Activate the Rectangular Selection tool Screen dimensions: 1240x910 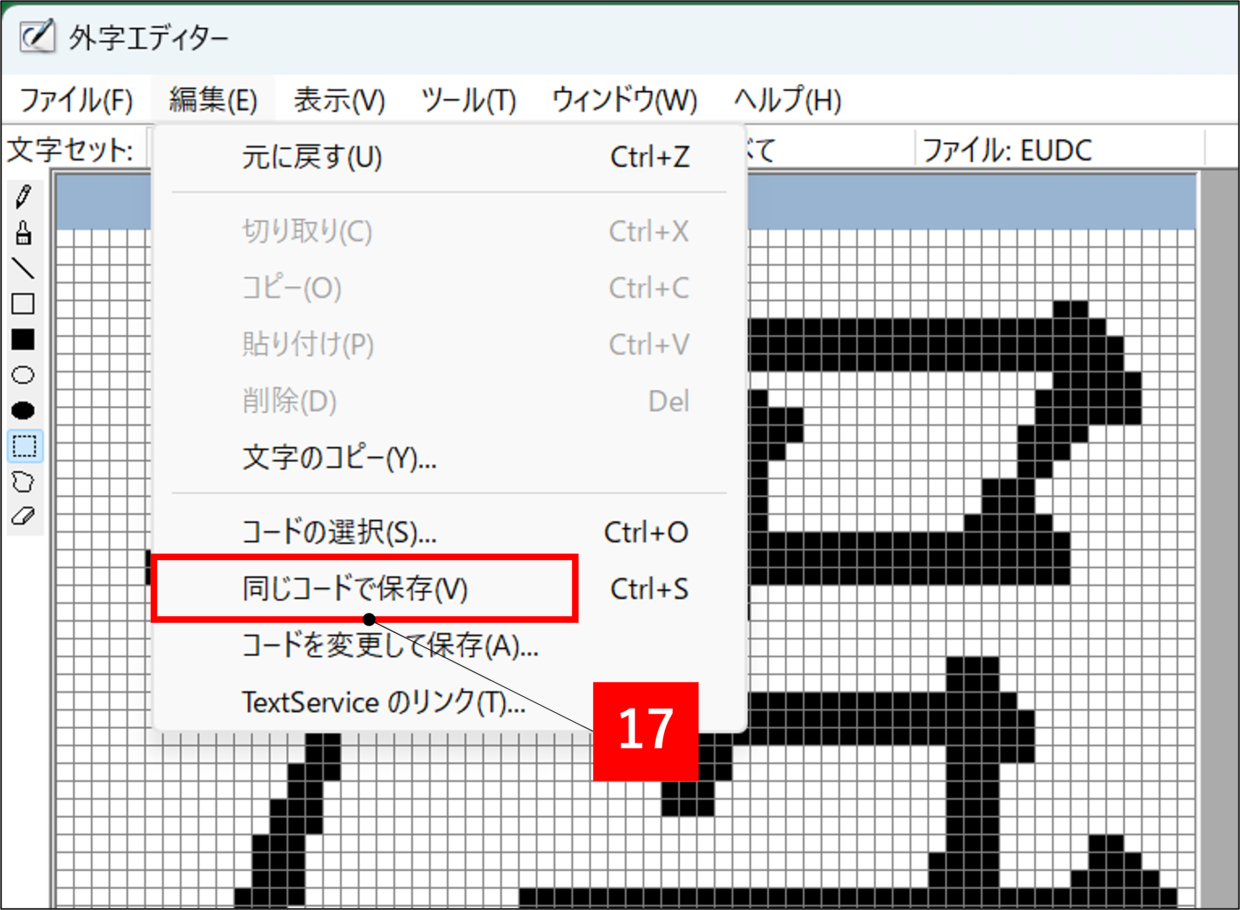(x=23, y=446)
